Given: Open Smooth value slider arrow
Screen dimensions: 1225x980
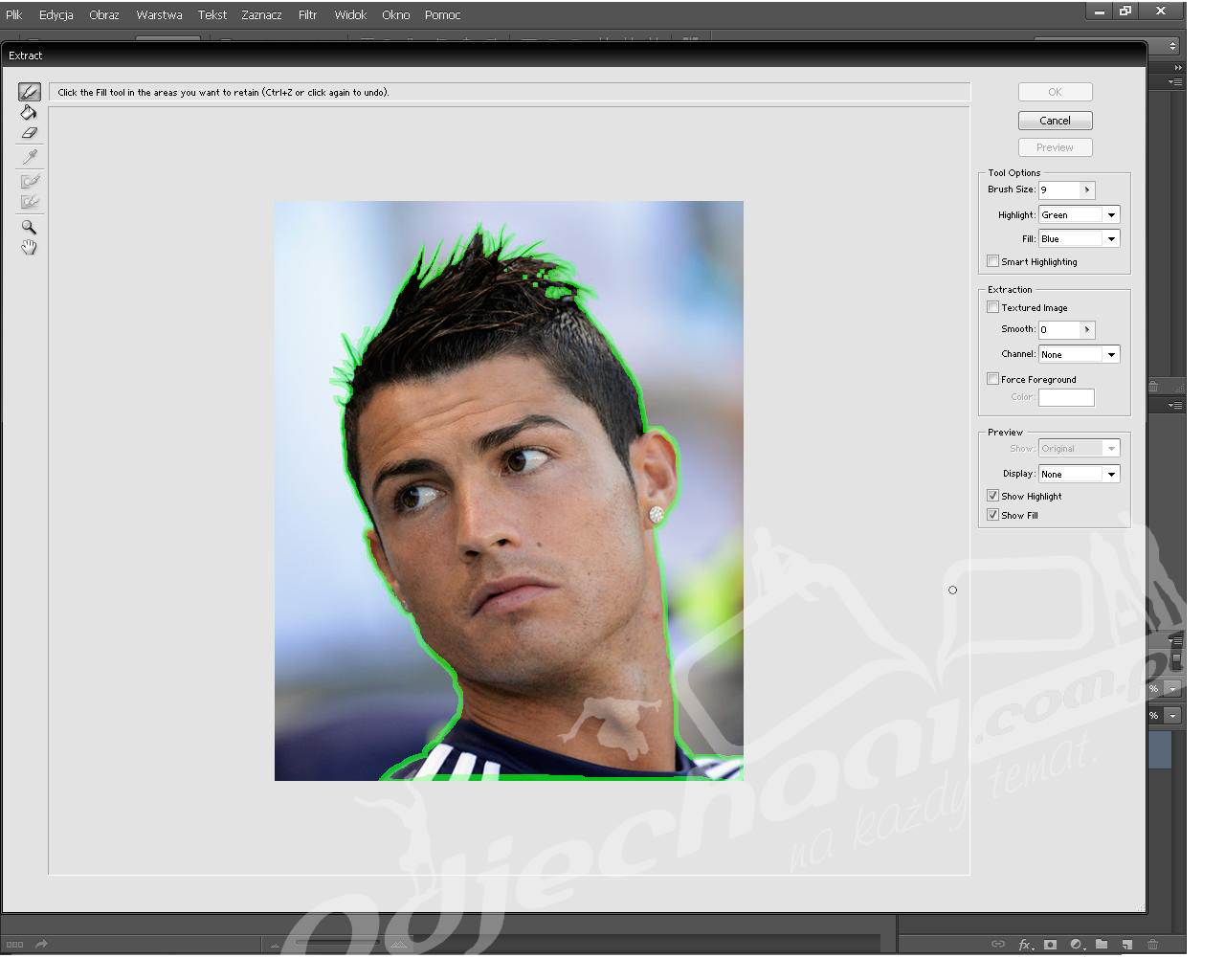Looking at the screenshot, I should coord(1086,330).
